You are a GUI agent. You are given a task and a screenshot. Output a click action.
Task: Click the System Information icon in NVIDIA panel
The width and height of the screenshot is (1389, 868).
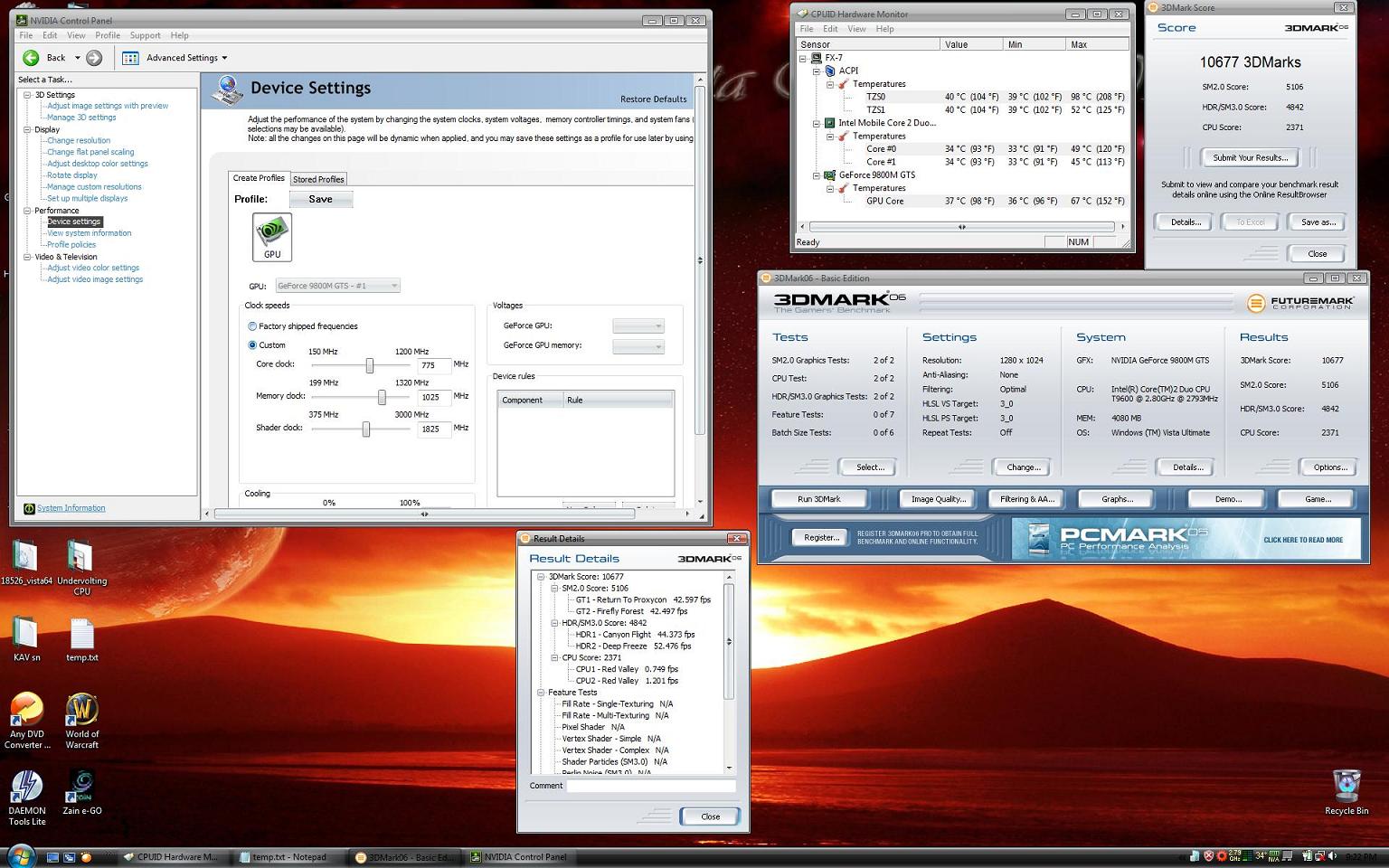pos(29,508)
